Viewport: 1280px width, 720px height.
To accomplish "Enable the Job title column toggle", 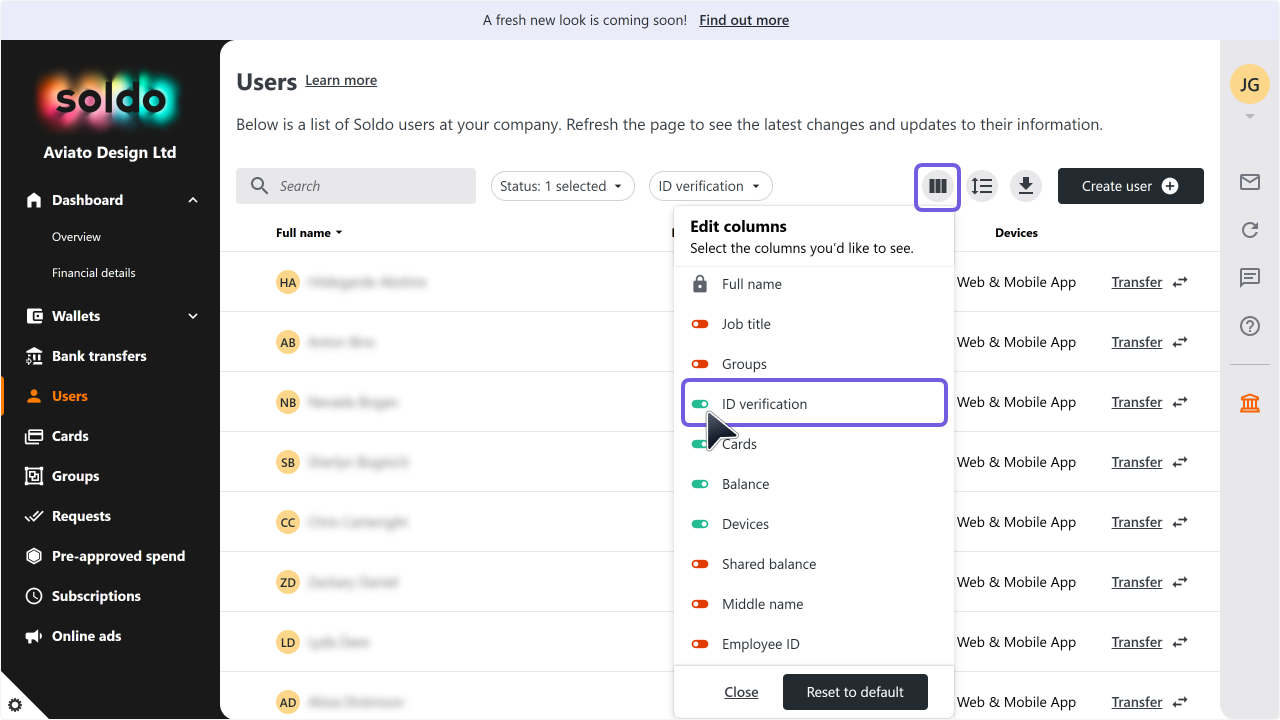I will tap(700, 324).
